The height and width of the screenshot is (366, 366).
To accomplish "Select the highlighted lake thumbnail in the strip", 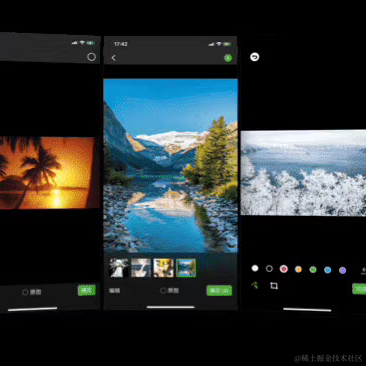I will click(x=186, y=268).
